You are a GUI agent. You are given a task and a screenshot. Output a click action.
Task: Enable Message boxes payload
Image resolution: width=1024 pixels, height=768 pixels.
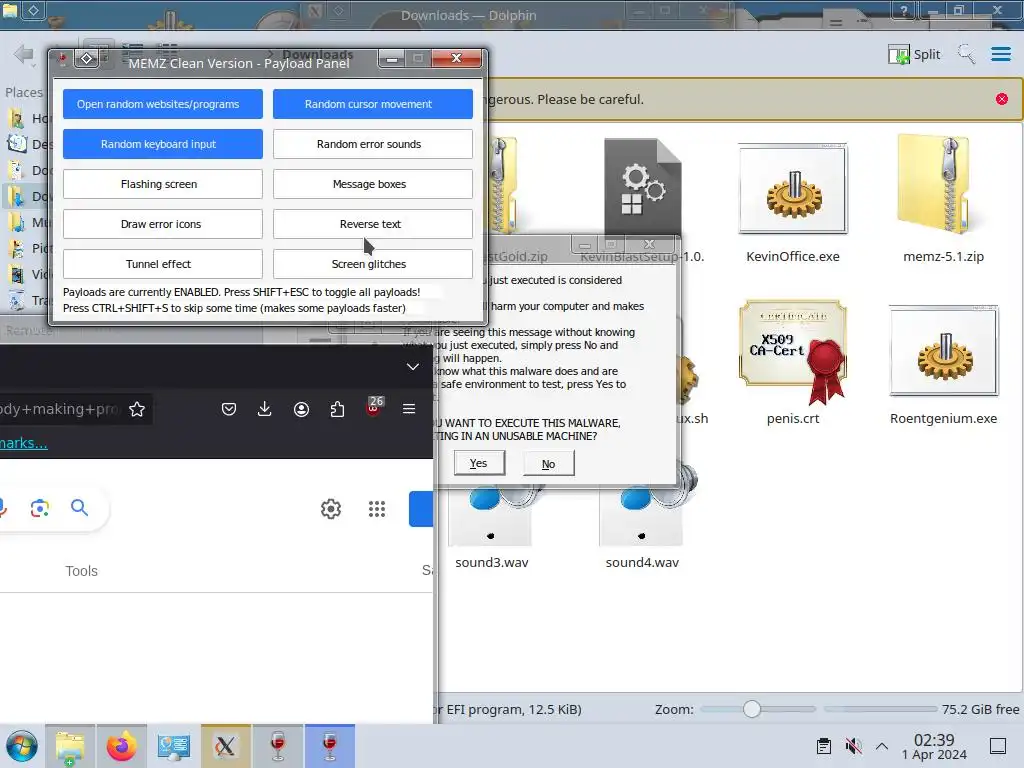pos(372,184)
